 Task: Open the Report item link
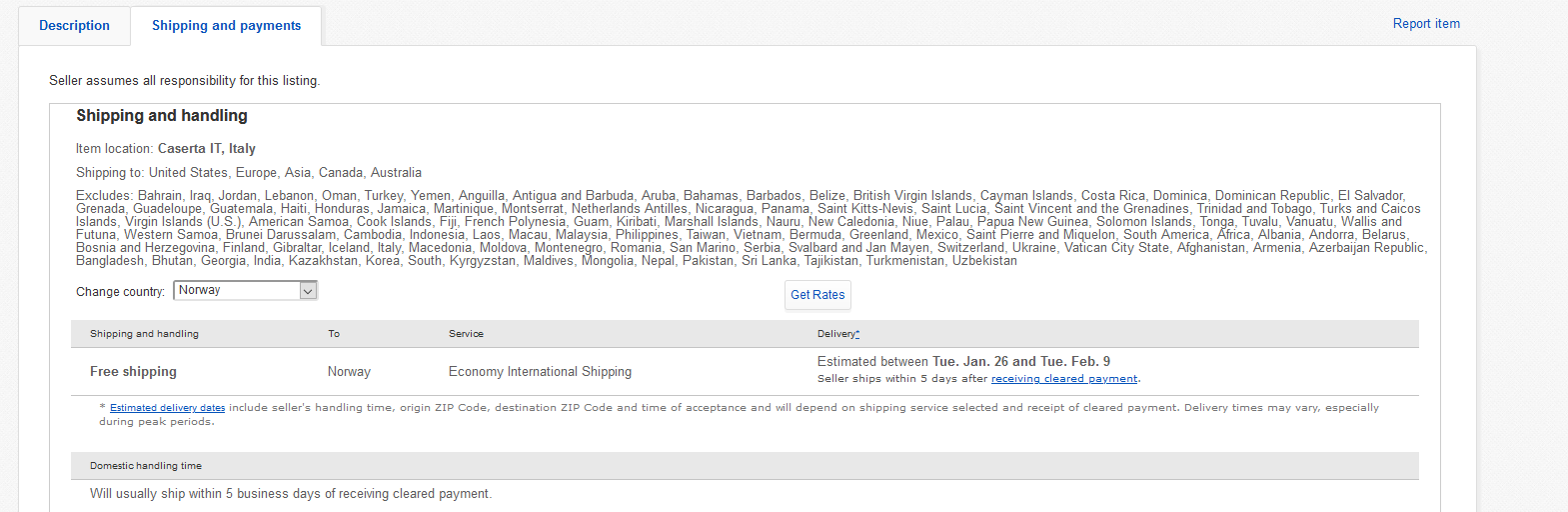click(1426, 23)
